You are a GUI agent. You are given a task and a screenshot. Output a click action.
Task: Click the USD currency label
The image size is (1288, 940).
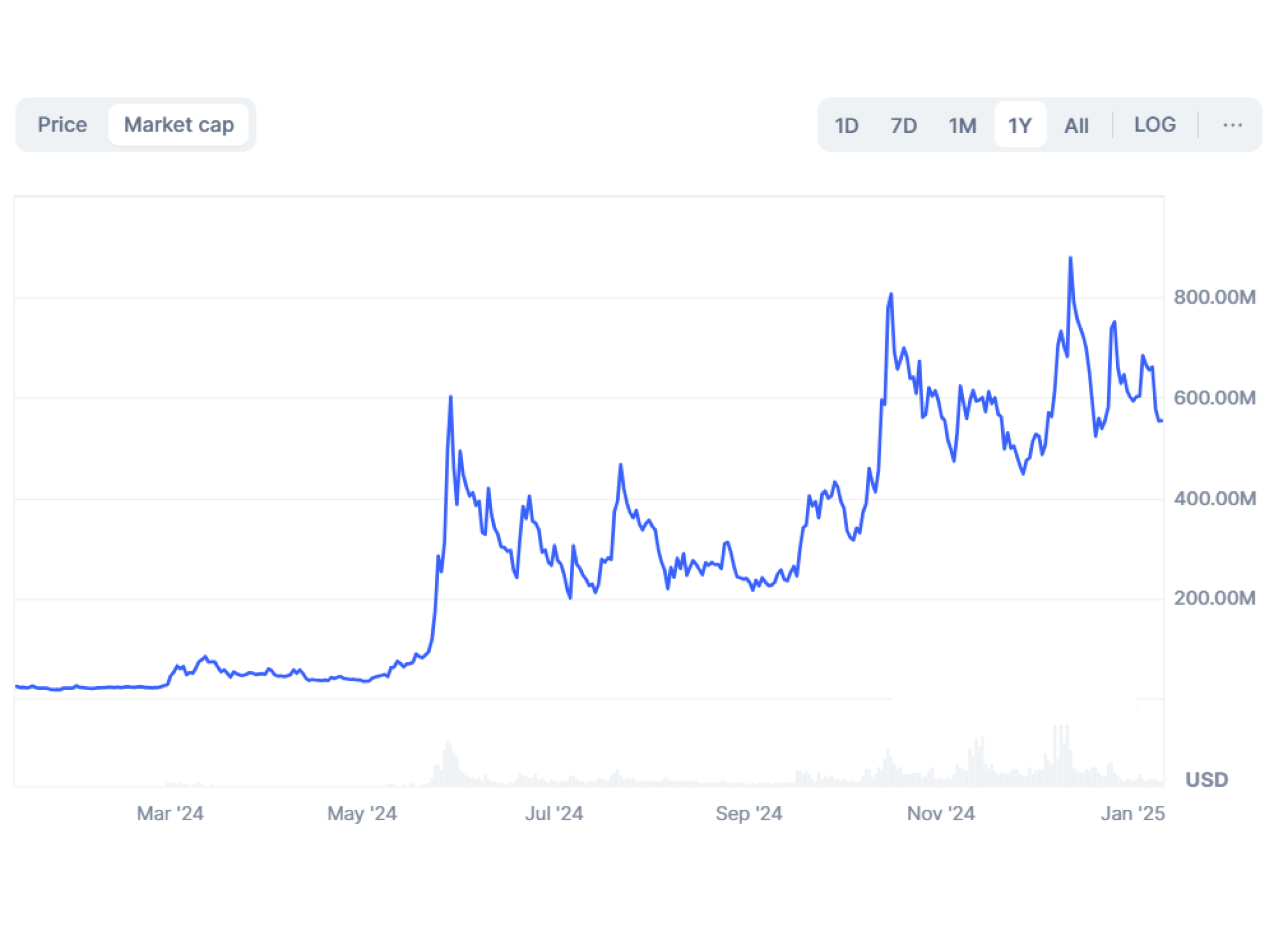1207,779
